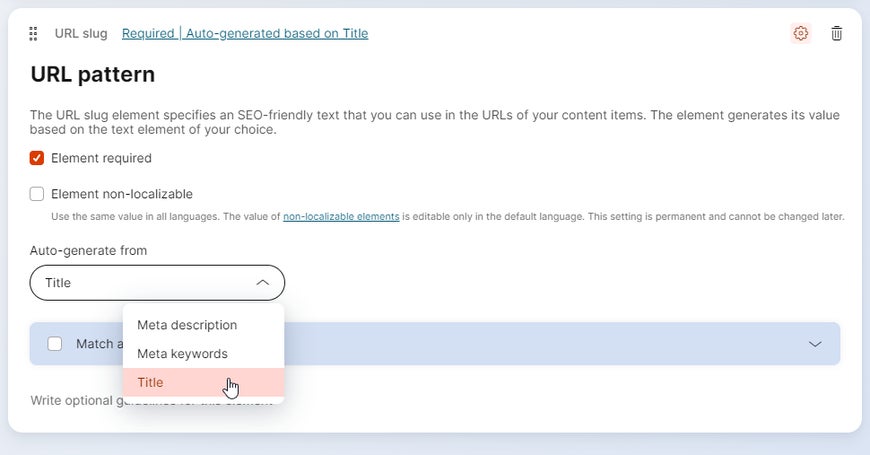The image size is (870, 455).
Task: Select the Meta keywords option
Action: (x=182, y=354)
